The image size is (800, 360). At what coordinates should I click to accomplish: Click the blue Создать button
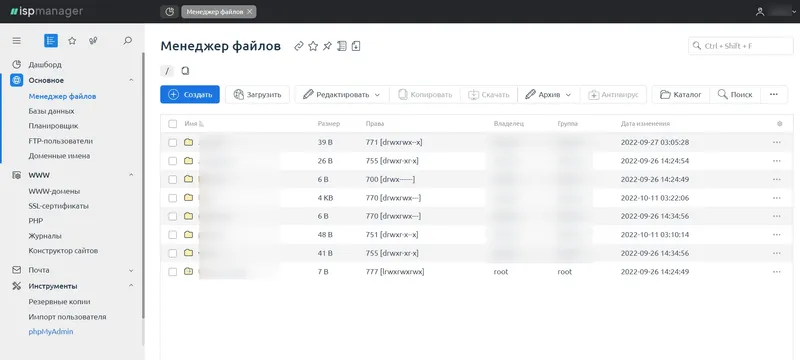[x=190, y=94]
